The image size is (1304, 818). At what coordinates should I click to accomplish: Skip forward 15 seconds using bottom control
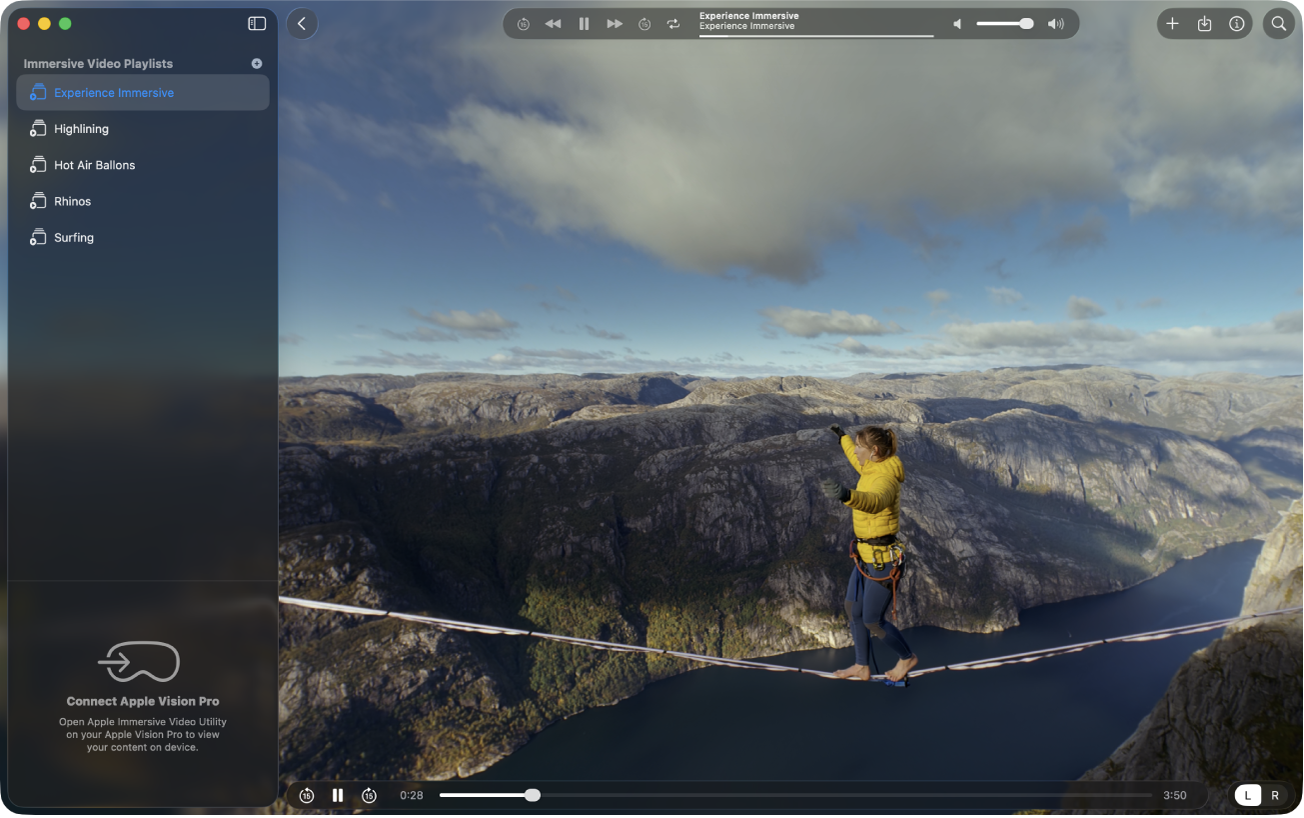click(x=369, y=795)
